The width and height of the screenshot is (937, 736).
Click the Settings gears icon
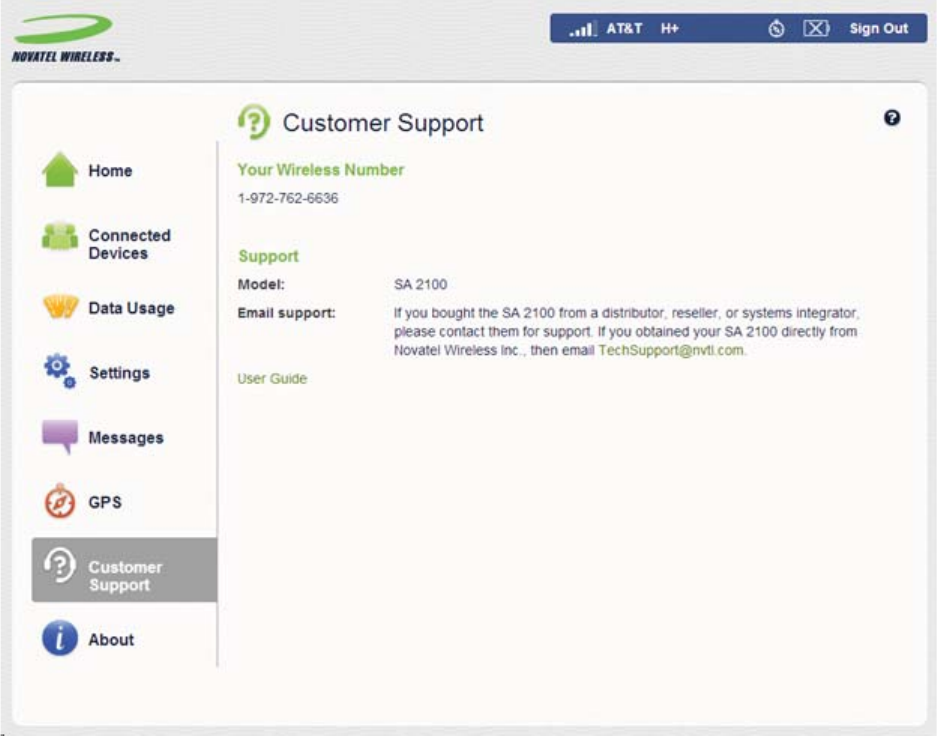60,371
